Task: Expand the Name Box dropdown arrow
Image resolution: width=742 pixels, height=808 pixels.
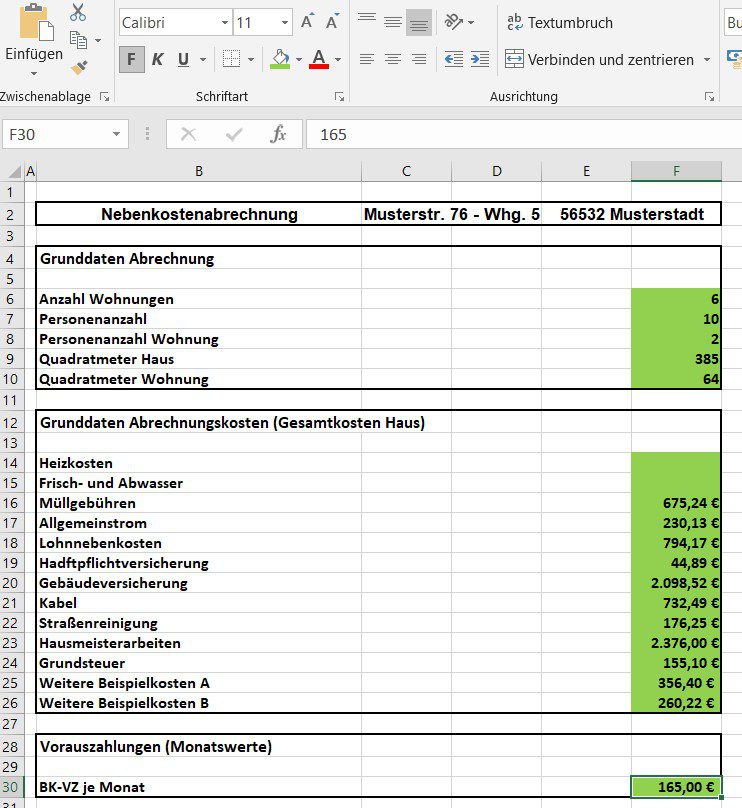Action: pos(117,134)
